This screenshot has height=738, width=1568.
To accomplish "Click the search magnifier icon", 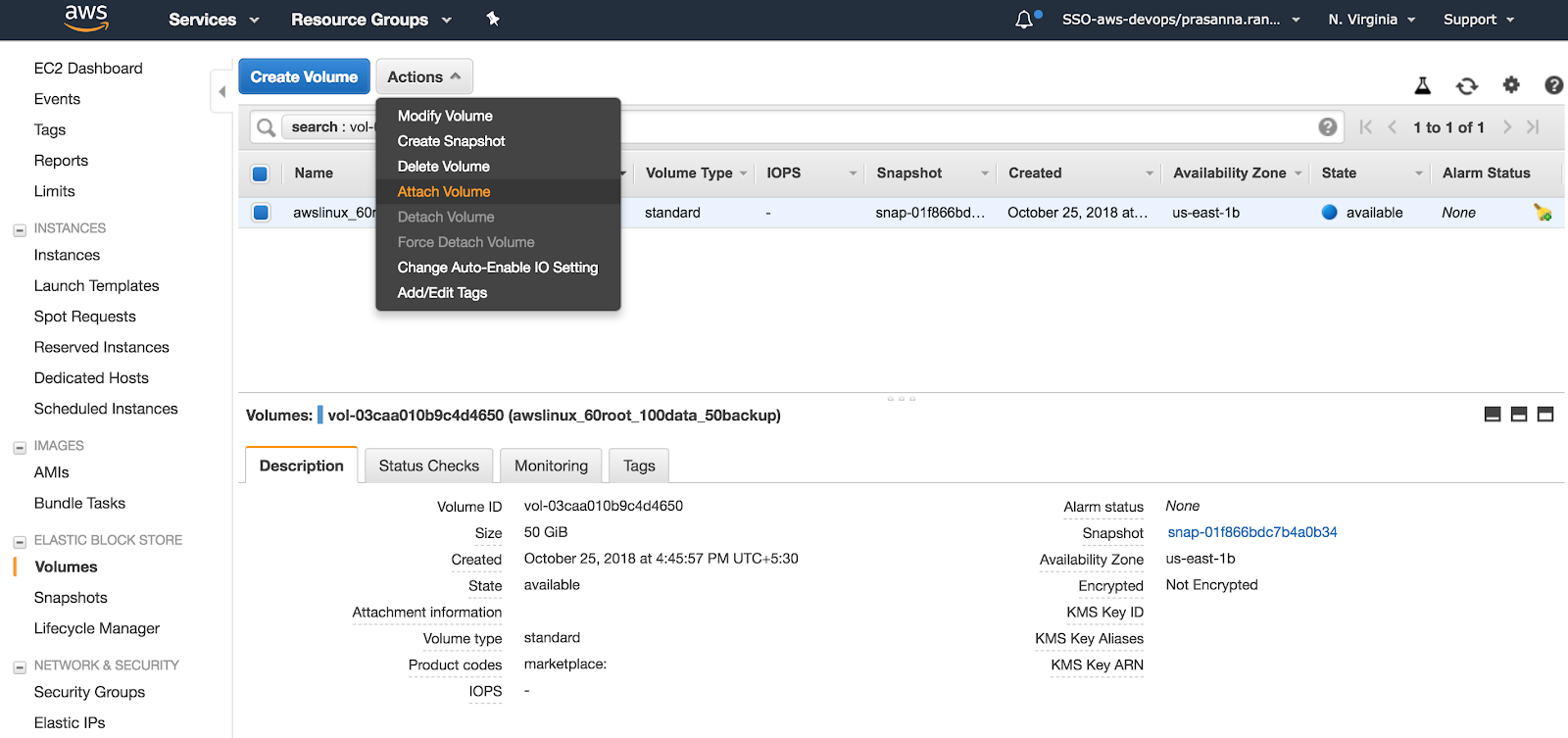I will pyautogui.click(x=266, y=127).
